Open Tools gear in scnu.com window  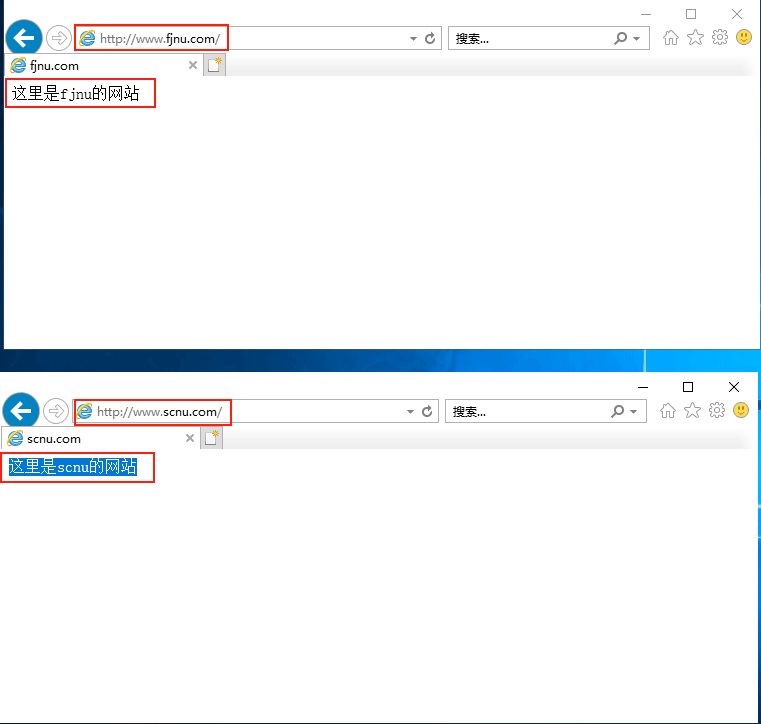click(717, 411)
